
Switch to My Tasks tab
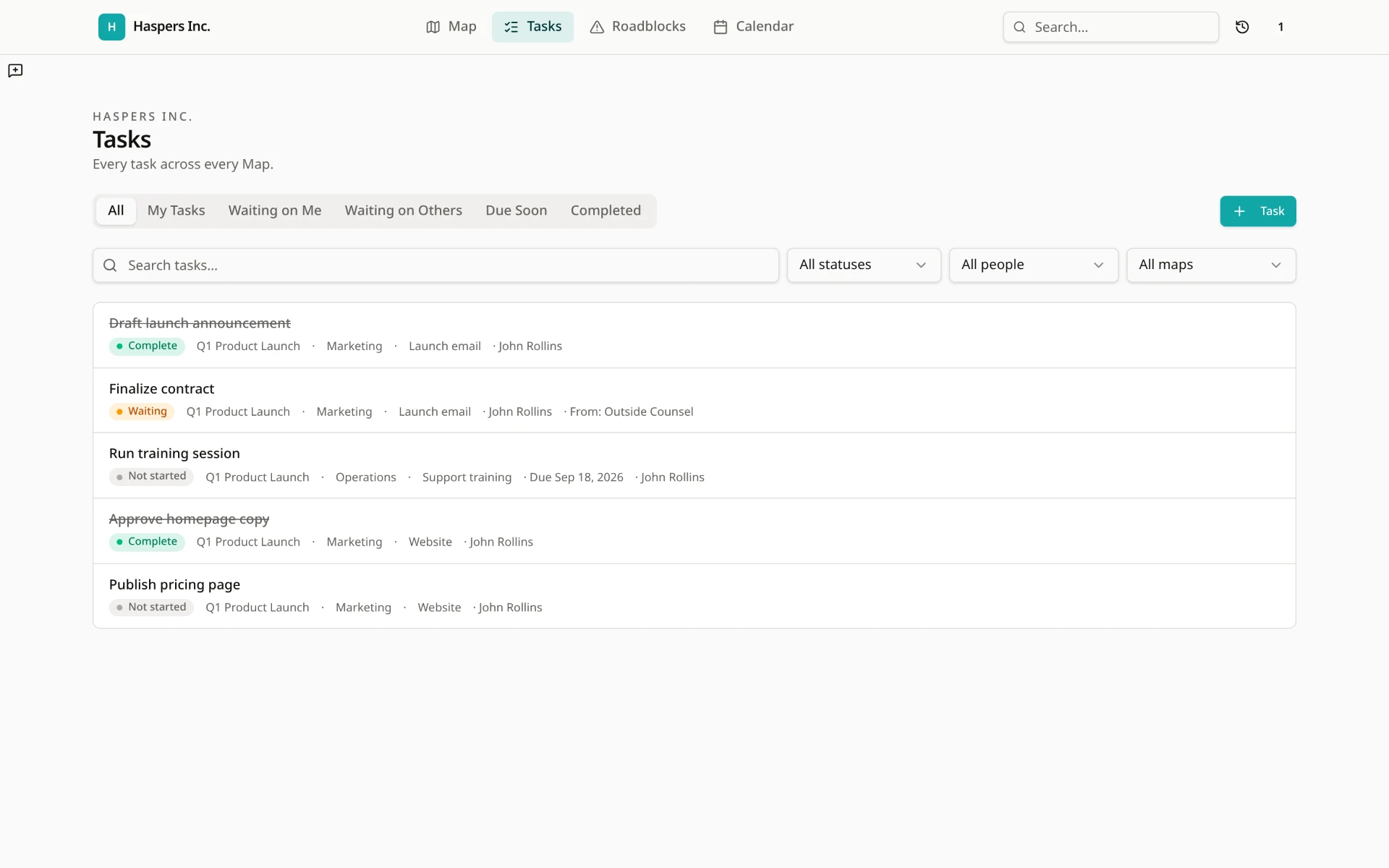(x=177, y=210)
